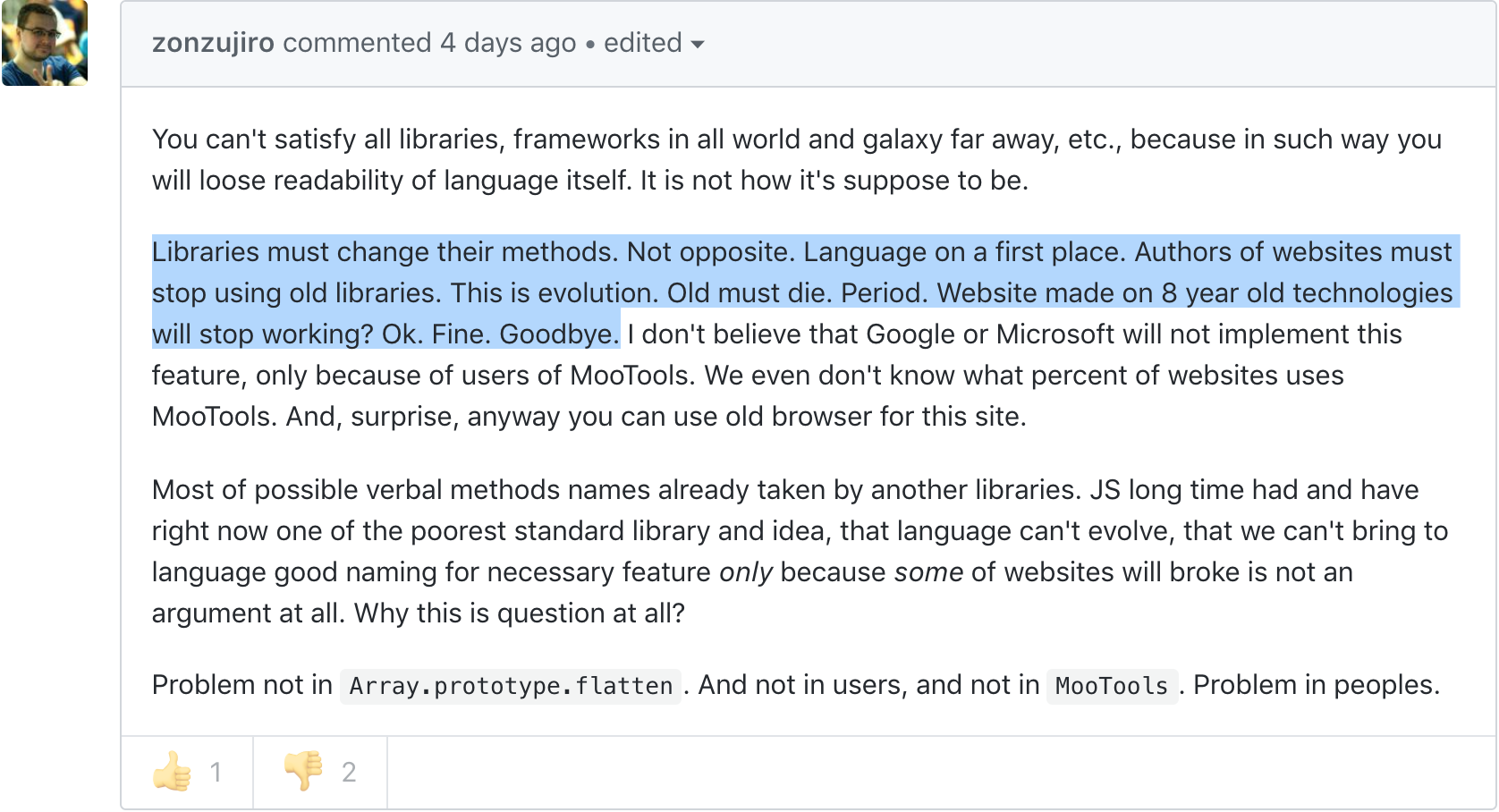Click the Array.prototype.flatten code snippet
1499x812 pixels.
(511, 686)
